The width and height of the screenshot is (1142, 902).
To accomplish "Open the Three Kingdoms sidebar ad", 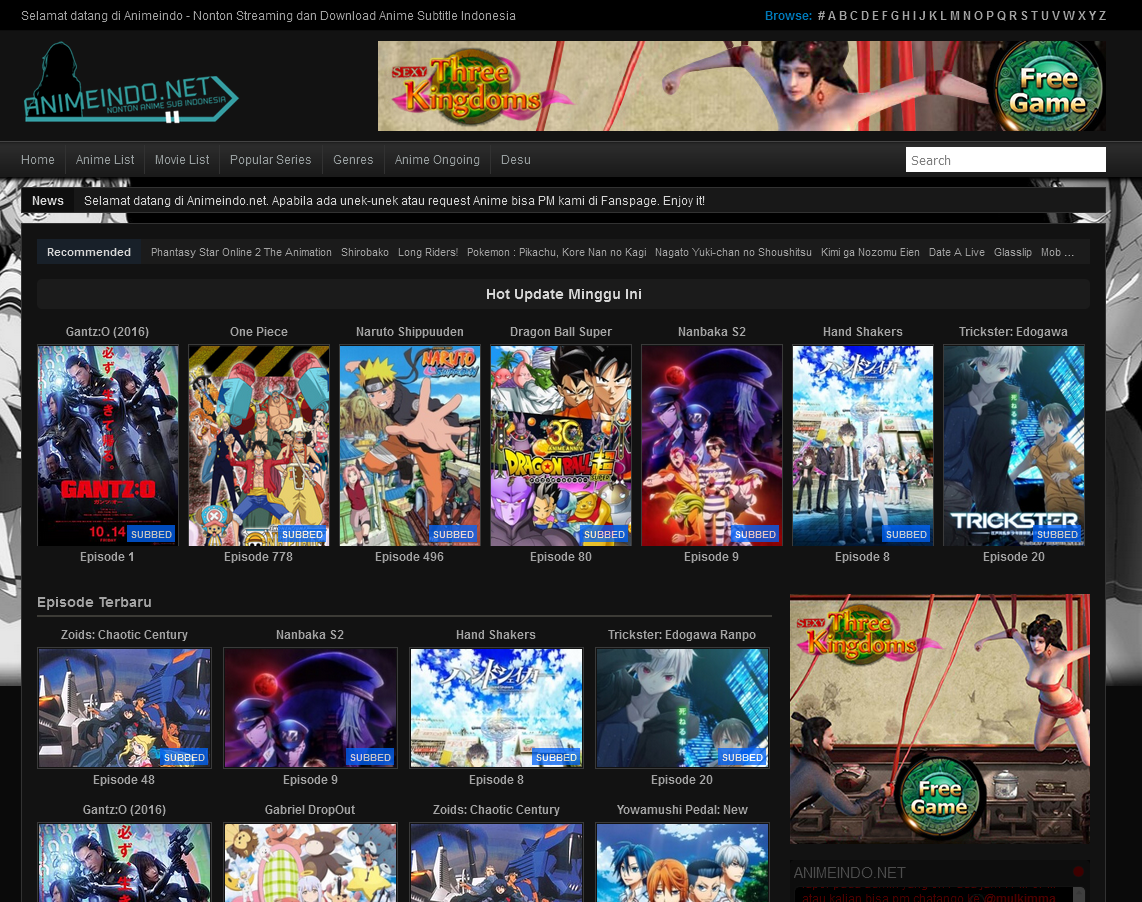I will click(x=940, y=718).
